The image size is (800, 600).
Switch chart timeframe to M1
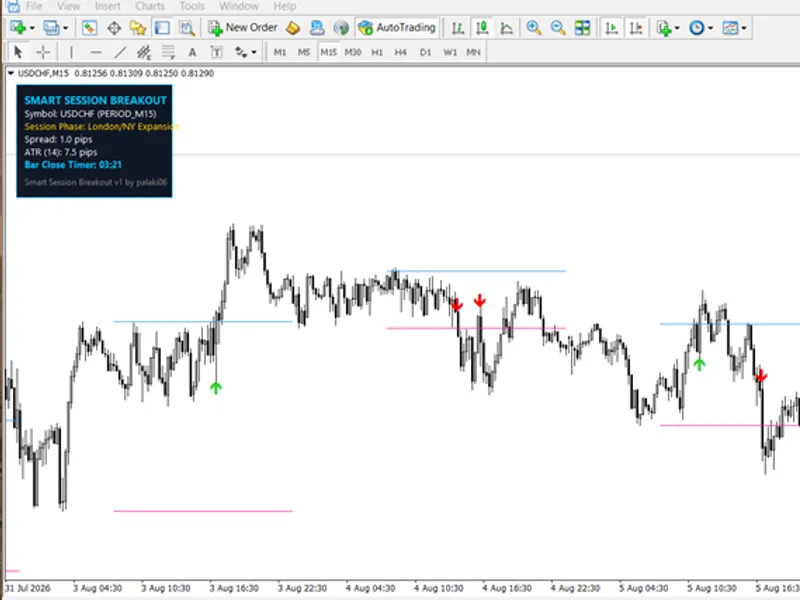(x=280, y=52)
